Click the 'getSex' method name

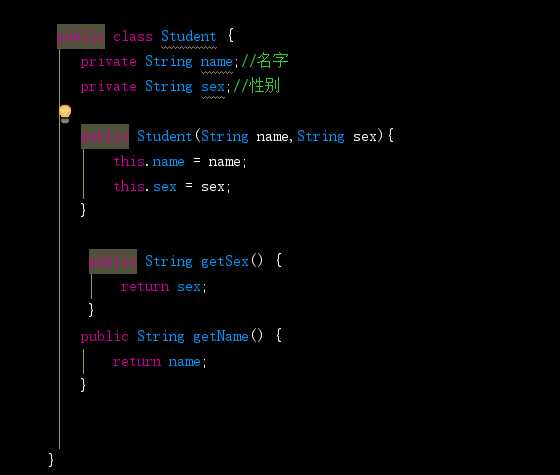[x=224, y=262]
